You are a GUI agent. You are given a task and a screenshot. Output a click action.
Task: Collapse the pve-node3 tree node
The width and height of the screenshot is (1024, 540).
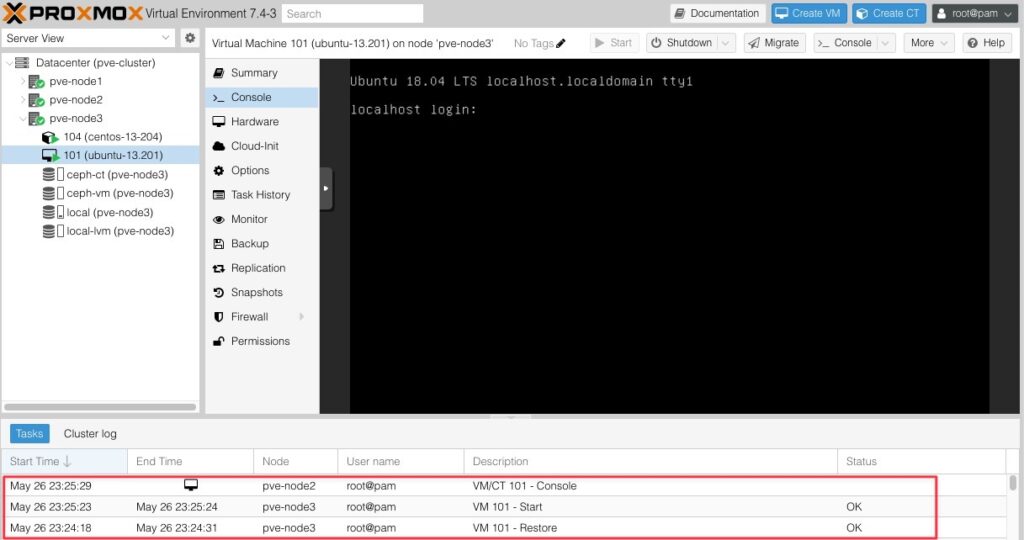tap(23, 119)
